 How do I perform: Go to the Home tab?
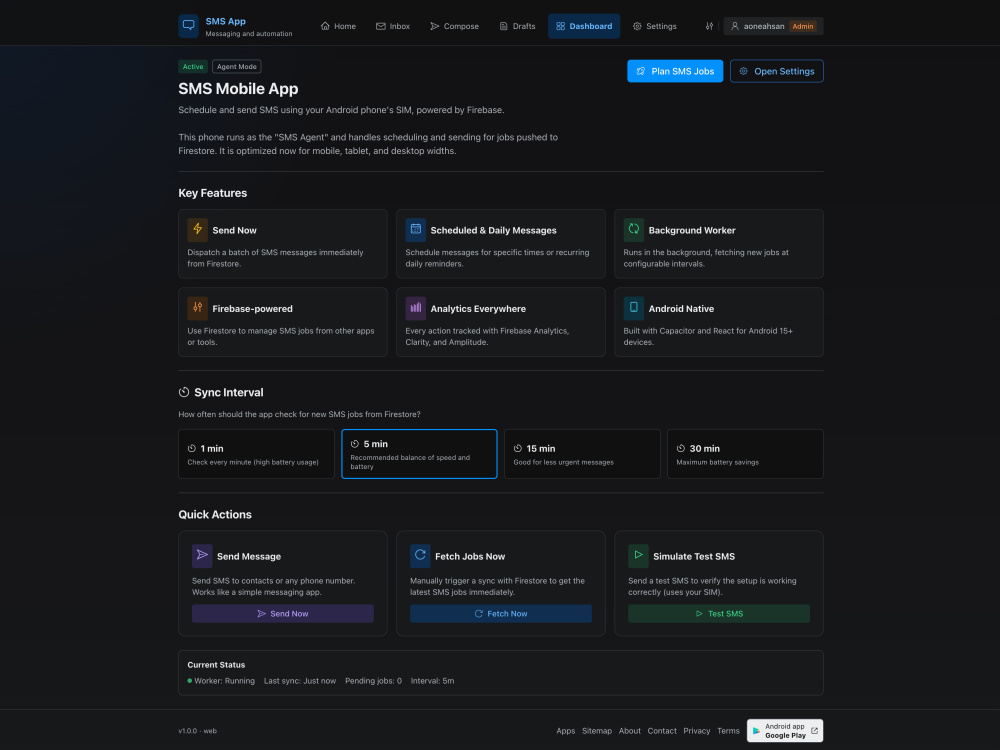click(x=338, y=26)
